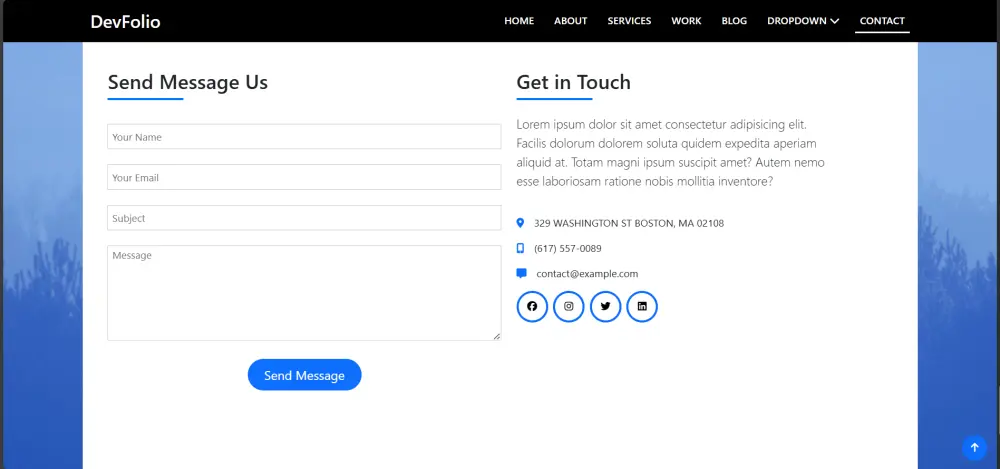1000x469 pixels.
Task: Select the CONTACT nav item
Action: [882, 21]
